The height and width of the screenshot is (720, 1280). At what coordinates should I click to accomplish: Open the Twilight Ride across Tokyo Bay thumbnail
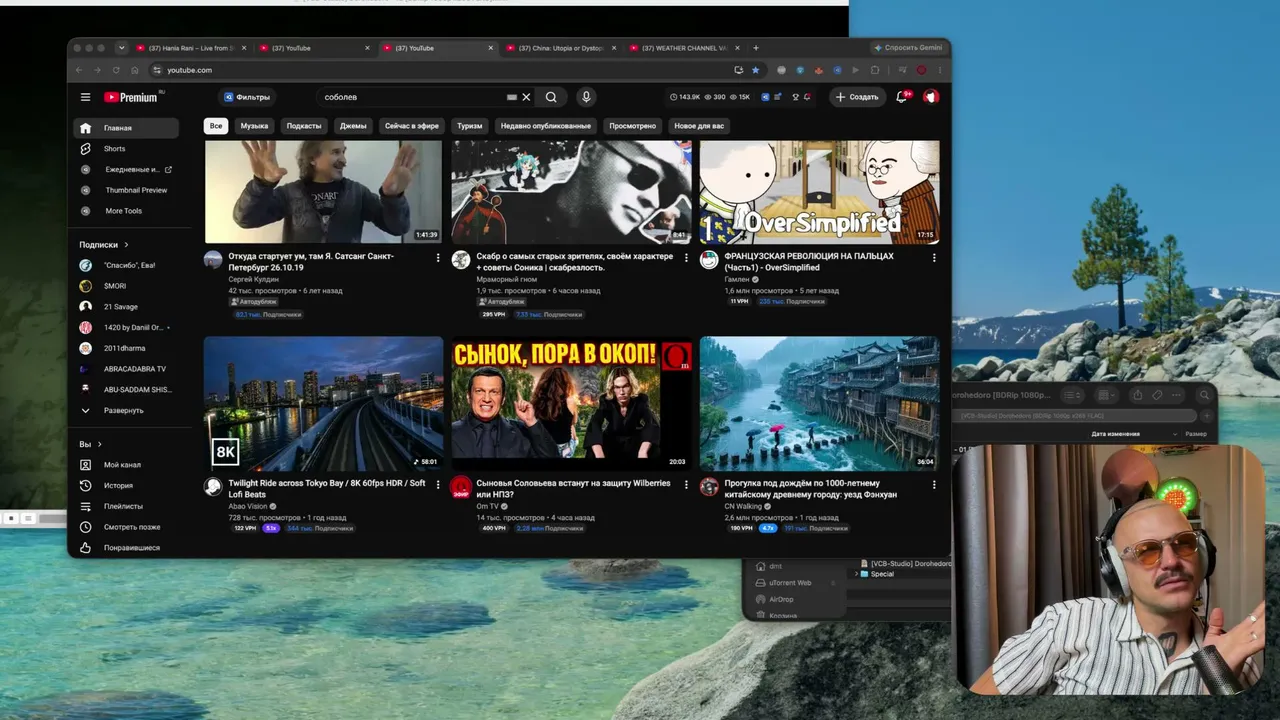(x=323, y=403)
